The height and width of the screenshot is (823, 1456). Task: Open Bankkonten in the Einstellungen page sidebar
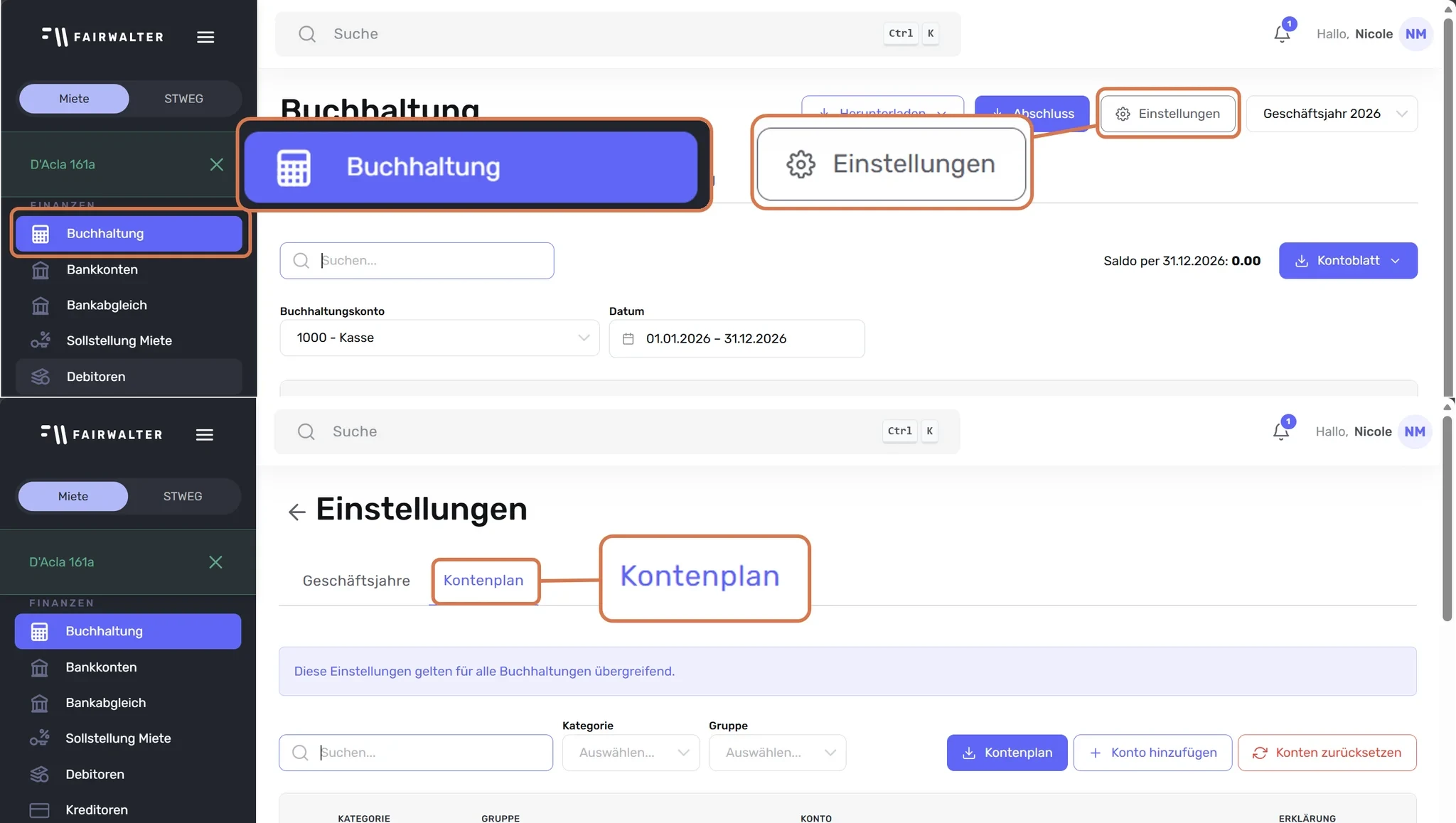pyautogui.click(x=128, y=667)
